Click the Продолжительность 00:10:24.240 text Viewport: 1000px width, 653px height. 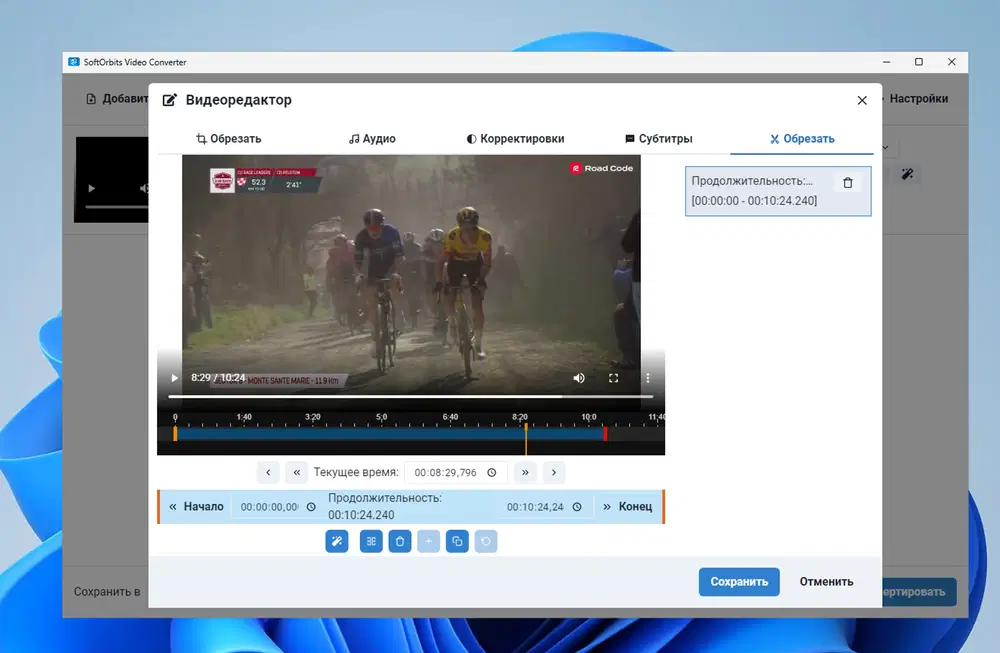point(385,506)
